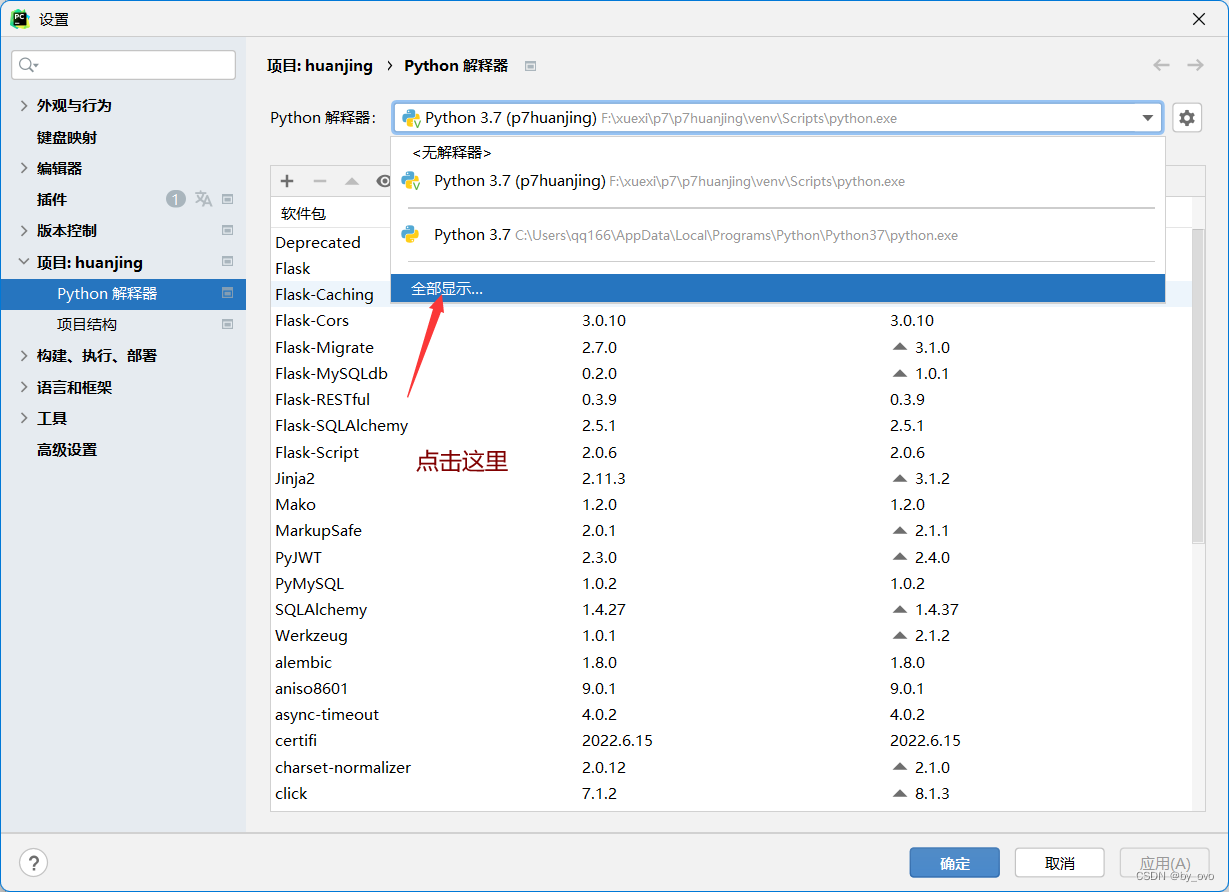The image size is (1229, 892).
Task: Click the back navigation arrow
Action: click(x=1161, y=65)
